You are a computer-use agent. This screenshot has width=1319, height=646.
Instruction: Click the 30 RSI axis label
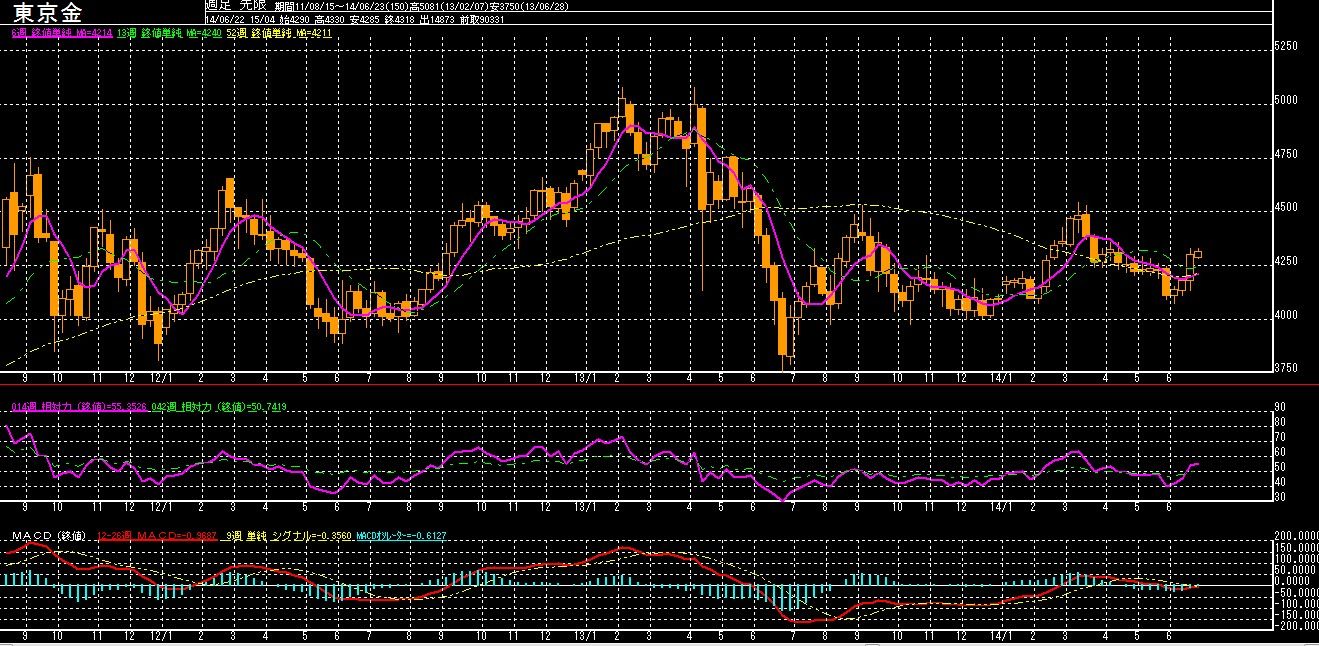(x=1279, y=496)
